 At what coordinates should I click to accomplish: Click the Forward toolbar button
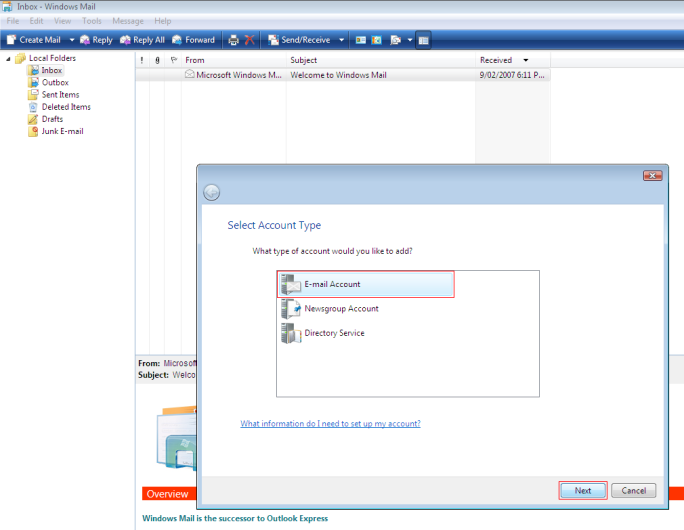193,40
